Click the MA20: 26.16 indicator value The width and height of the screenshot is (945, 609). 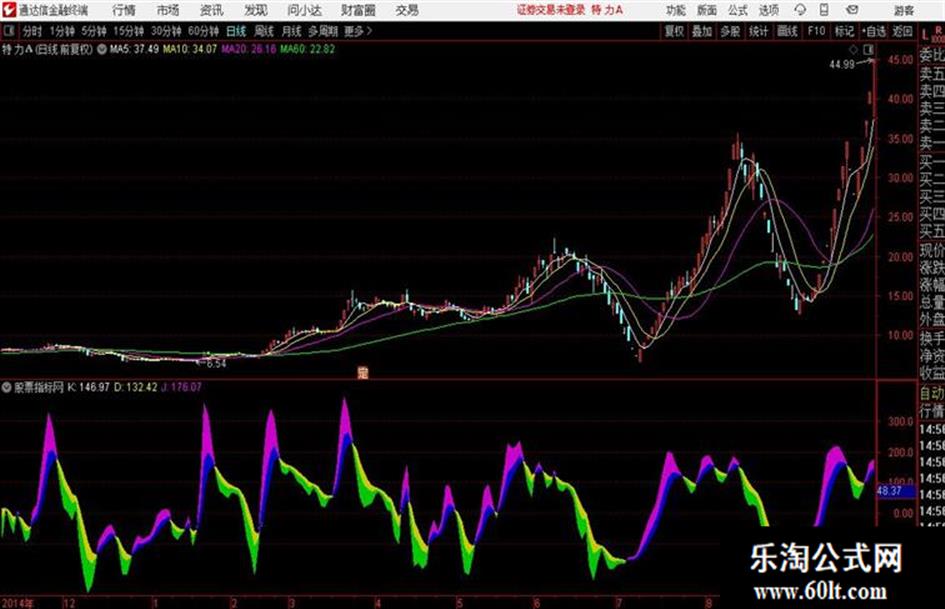248,49
